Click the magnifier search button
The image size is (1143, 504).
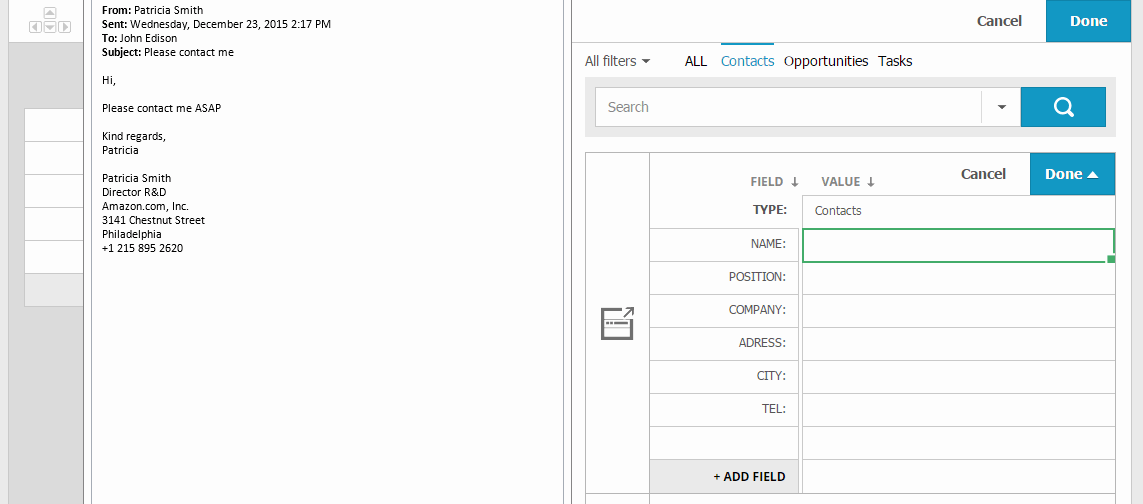click(x=1063, y=107)
